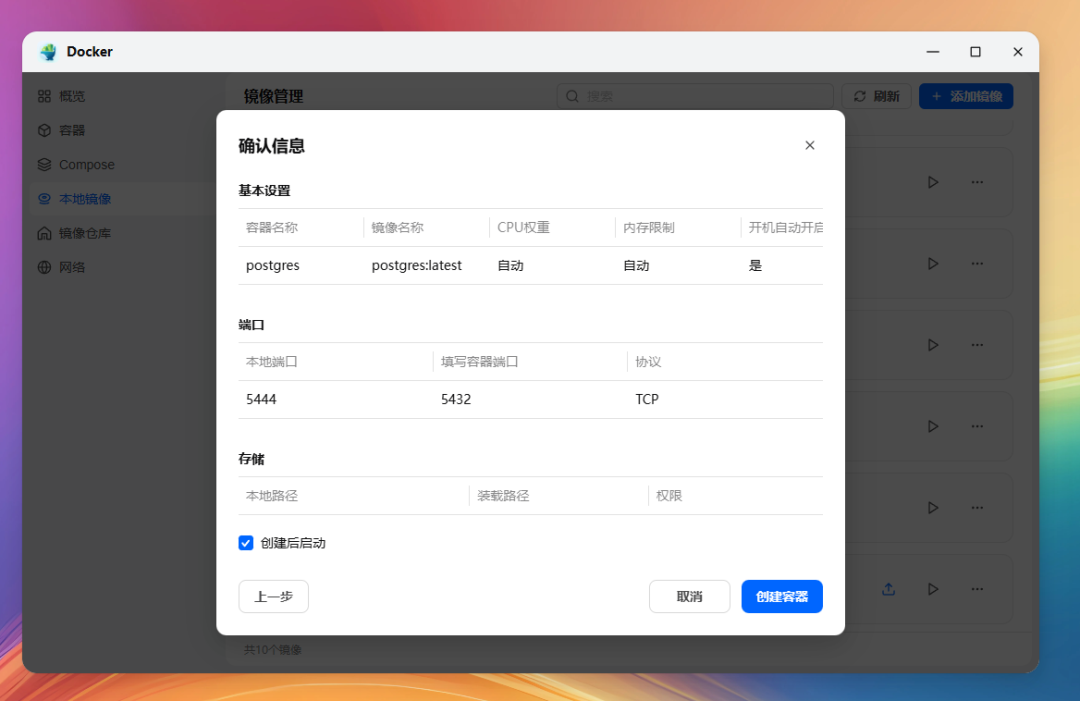This screenshot has width=1080, height=701.
Task: Open the more options menu on the last image row
Action: click(977, 589)
